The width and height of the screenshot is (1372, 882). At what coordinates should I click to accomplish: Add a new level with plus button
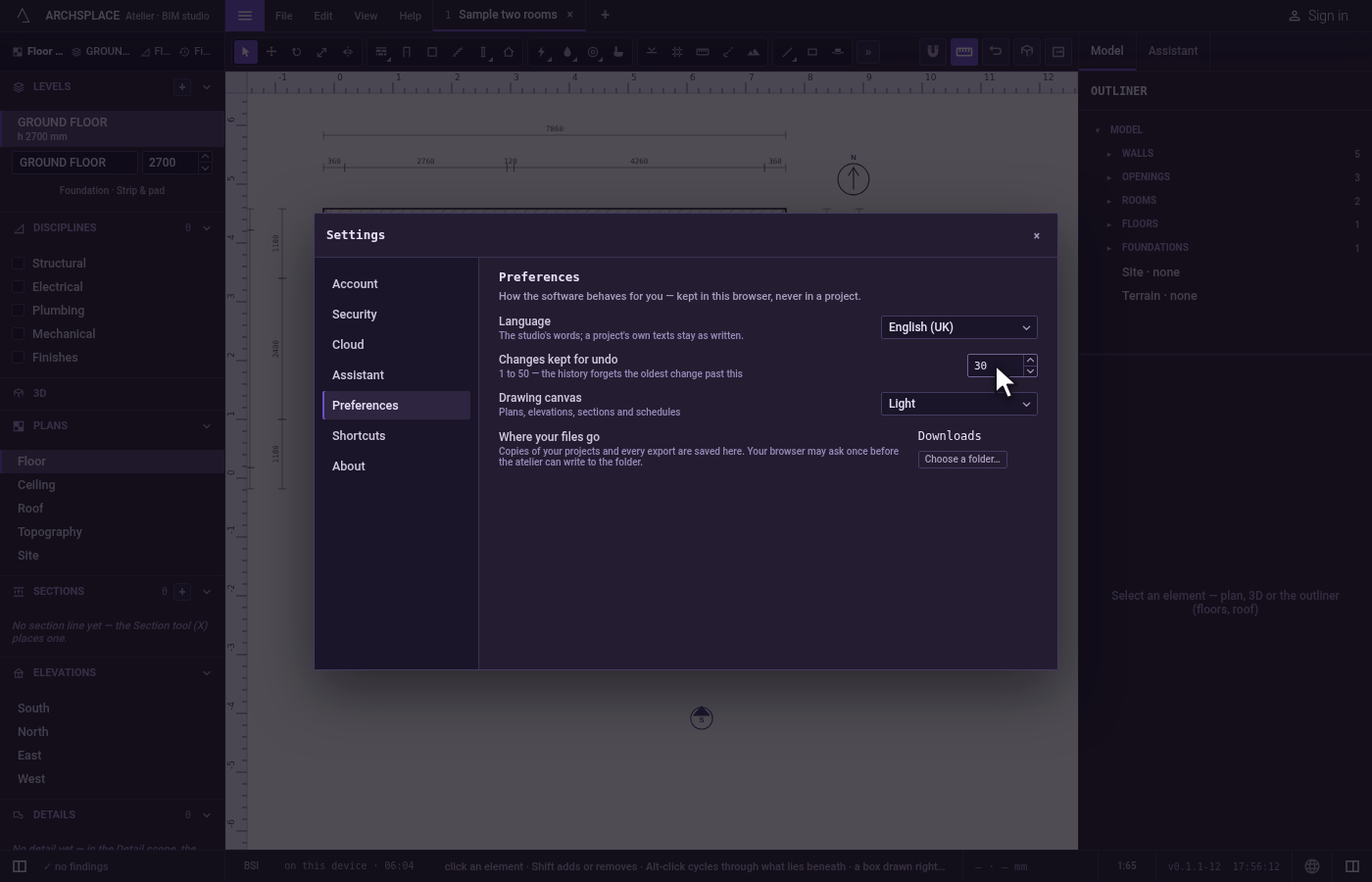coord(182,86)
